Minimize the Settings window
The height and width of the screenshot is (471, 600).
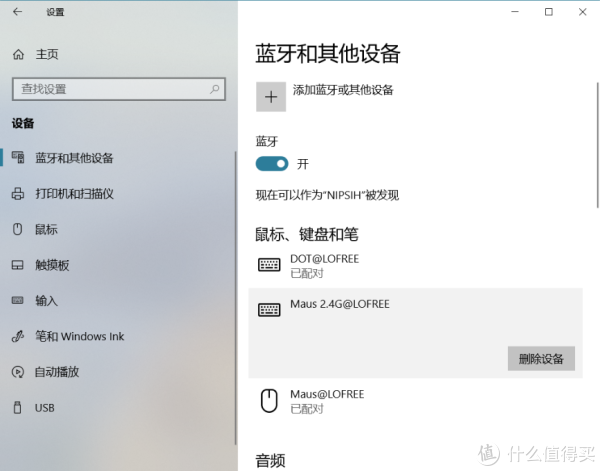pos(515,12)
